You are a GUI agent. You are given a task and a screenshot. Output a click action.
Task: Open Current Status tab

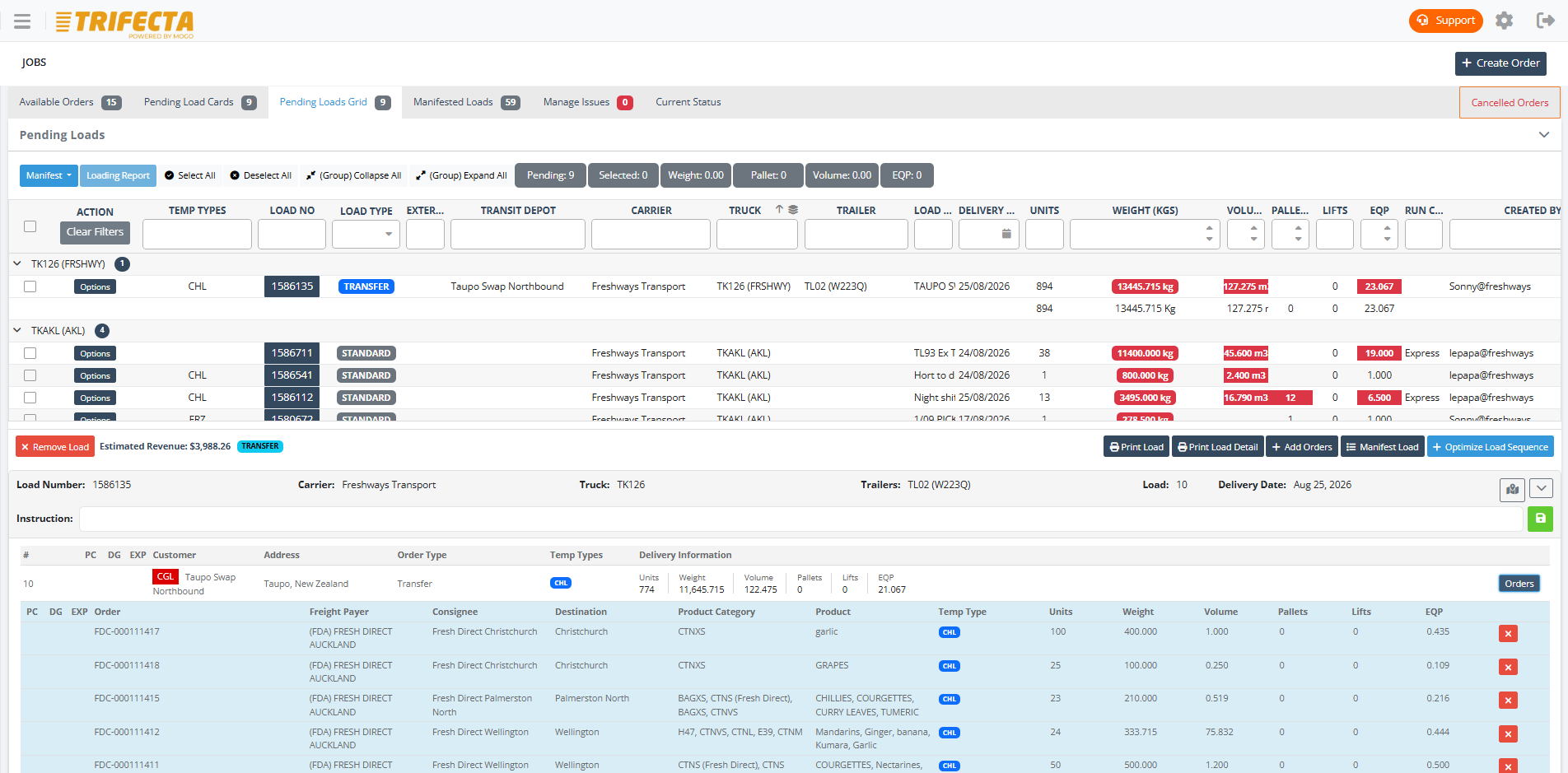click(x=688, y=102)
